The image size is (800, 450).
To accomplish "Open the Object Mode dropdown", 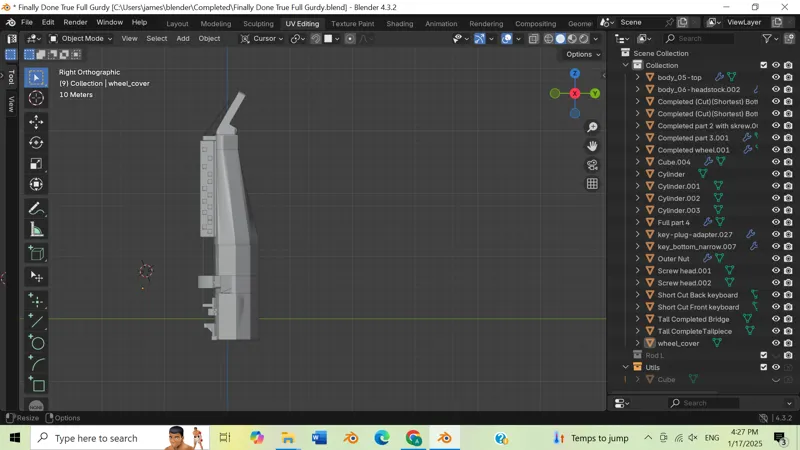I will [x=81, y=39].
